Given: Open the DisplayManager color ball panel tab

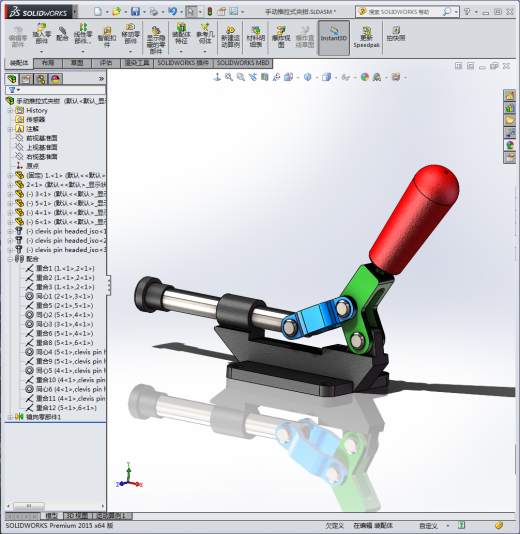Looking at the screenshot, I should click(x=55, y=79).
